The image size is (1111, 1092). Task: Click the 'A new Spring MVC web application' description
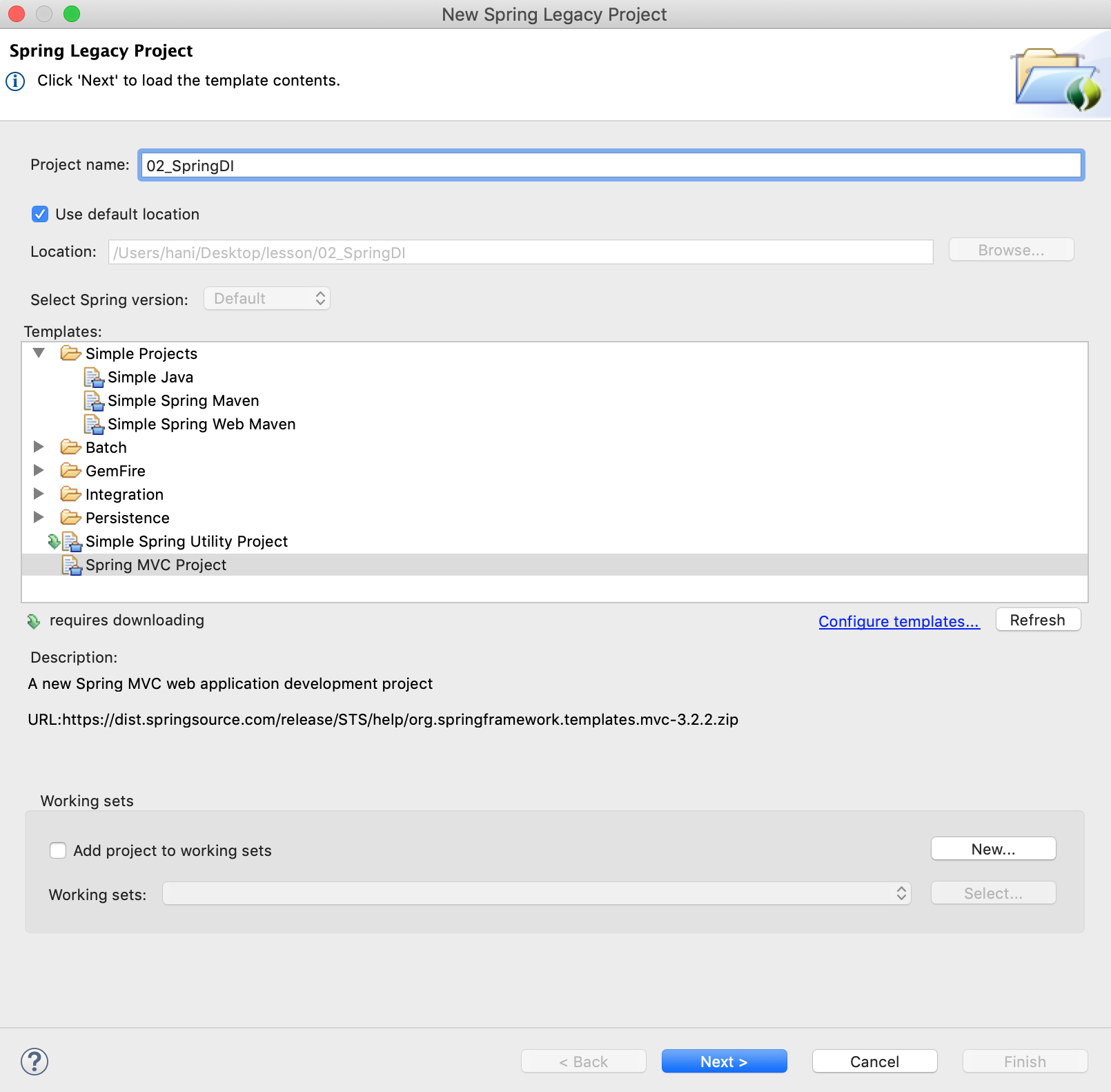click(230, 684)
